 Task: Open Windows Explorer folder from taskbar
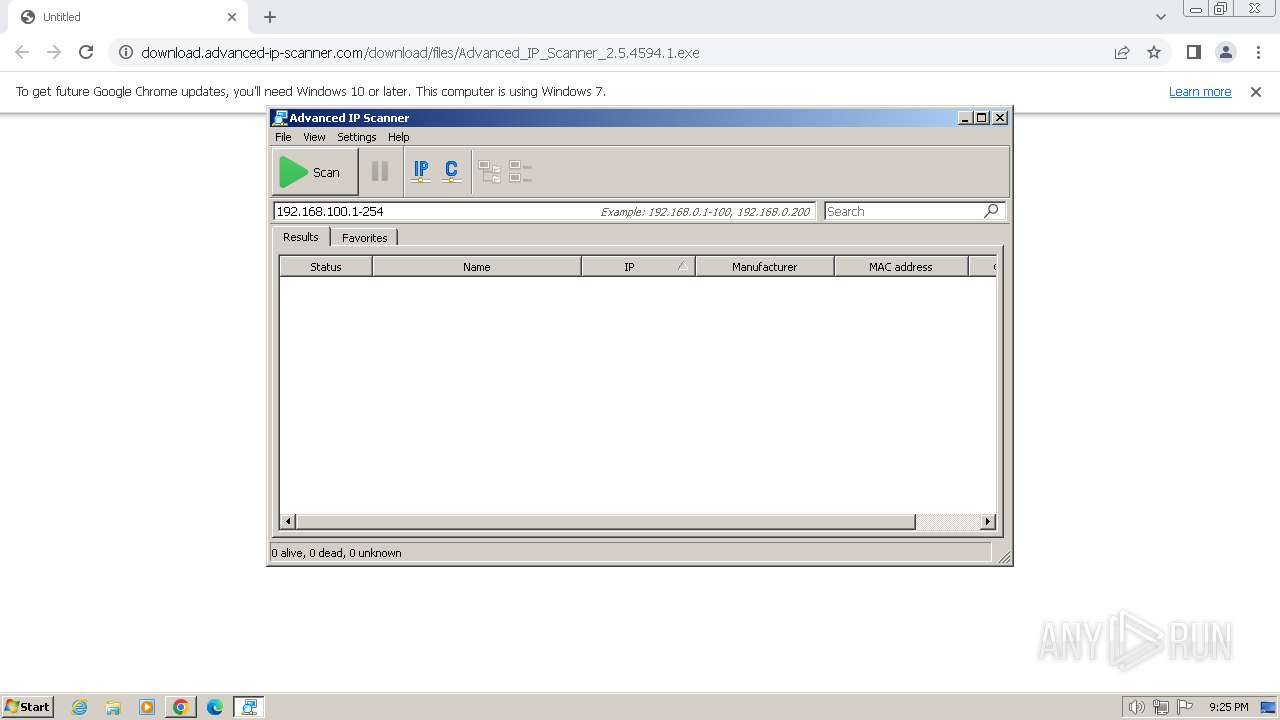pyautogui.click(x=113, y=707)
